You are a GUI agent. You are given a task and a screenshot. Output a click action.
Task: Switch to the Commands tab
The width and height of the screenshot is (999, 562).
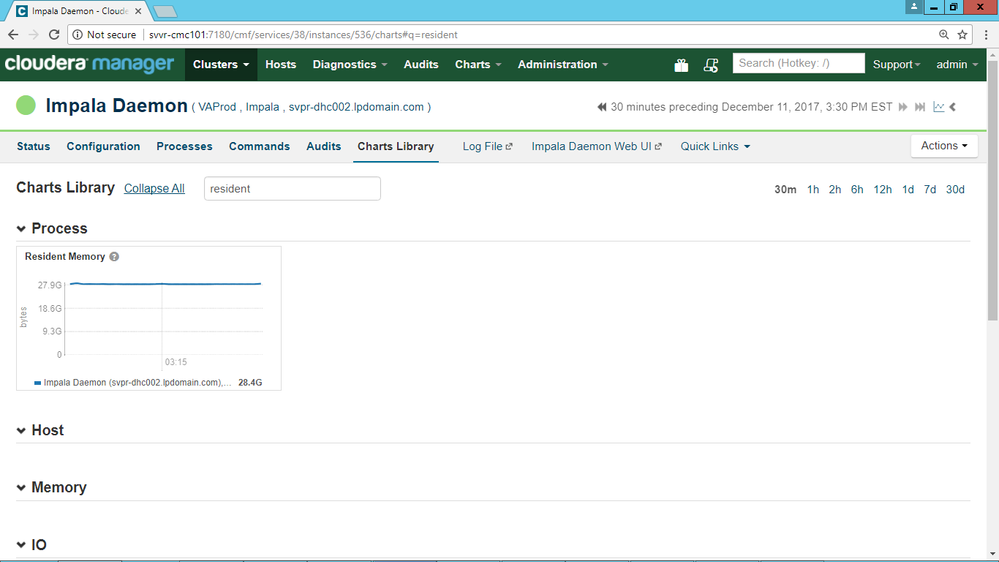[x=259, y=147]
